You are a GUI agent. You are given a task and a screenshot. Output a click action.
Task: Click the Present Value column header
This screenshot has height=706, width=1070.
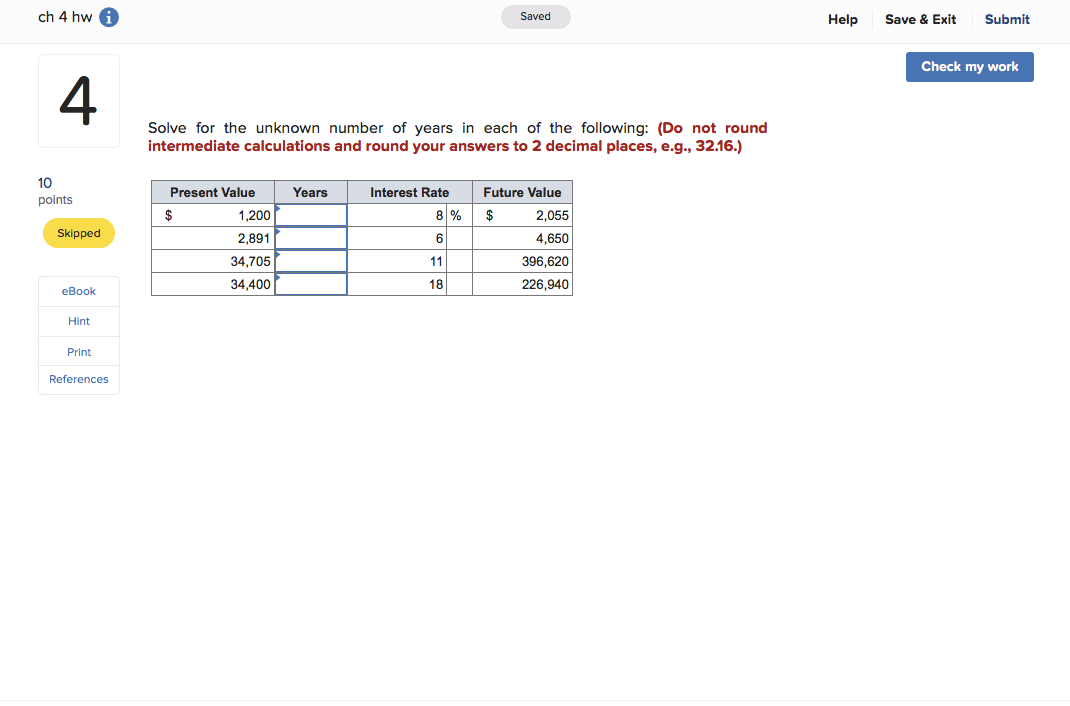tap(212, 192)
